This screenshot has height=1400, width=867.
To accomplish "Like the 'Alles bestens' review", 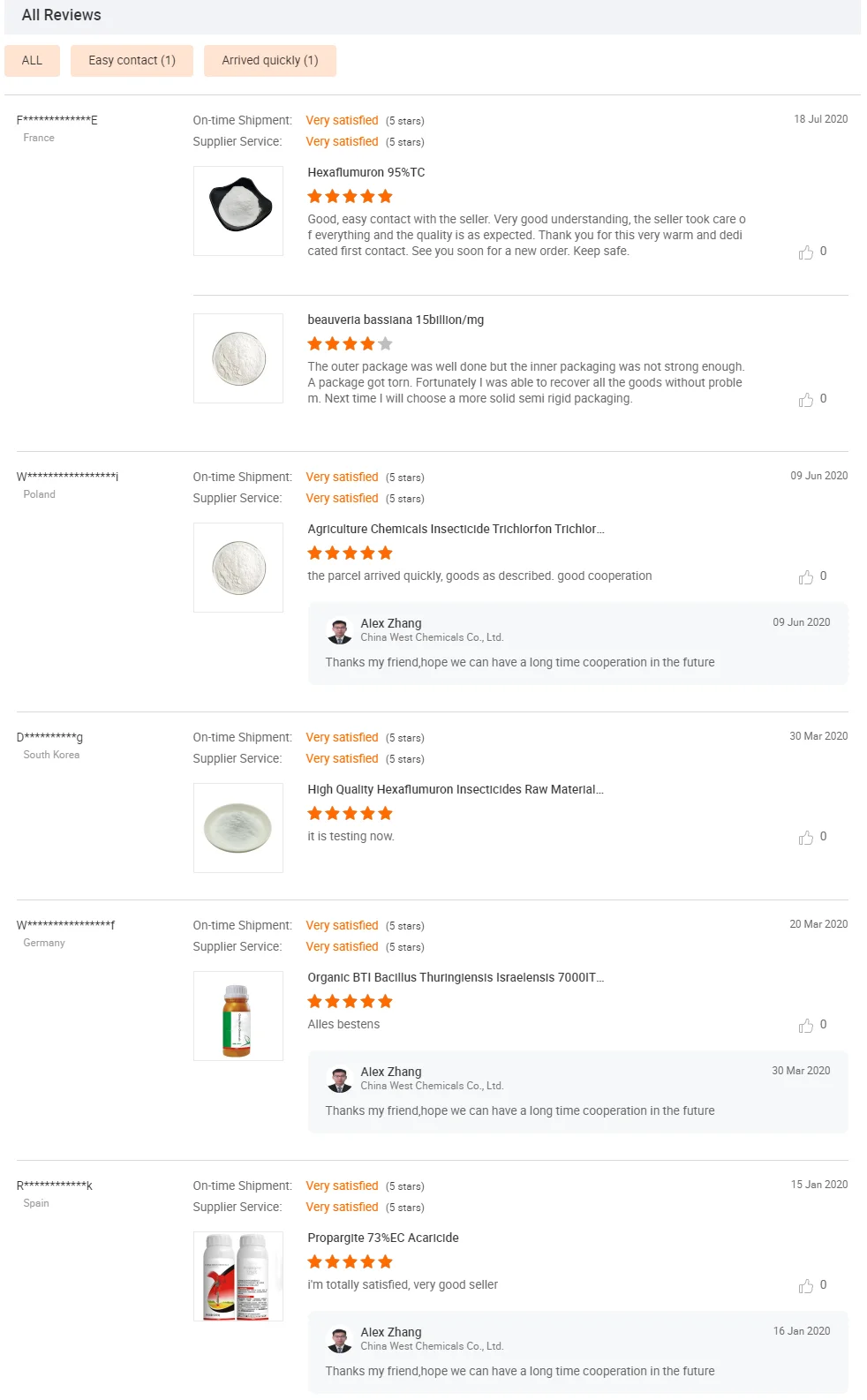I will 806,1026.
